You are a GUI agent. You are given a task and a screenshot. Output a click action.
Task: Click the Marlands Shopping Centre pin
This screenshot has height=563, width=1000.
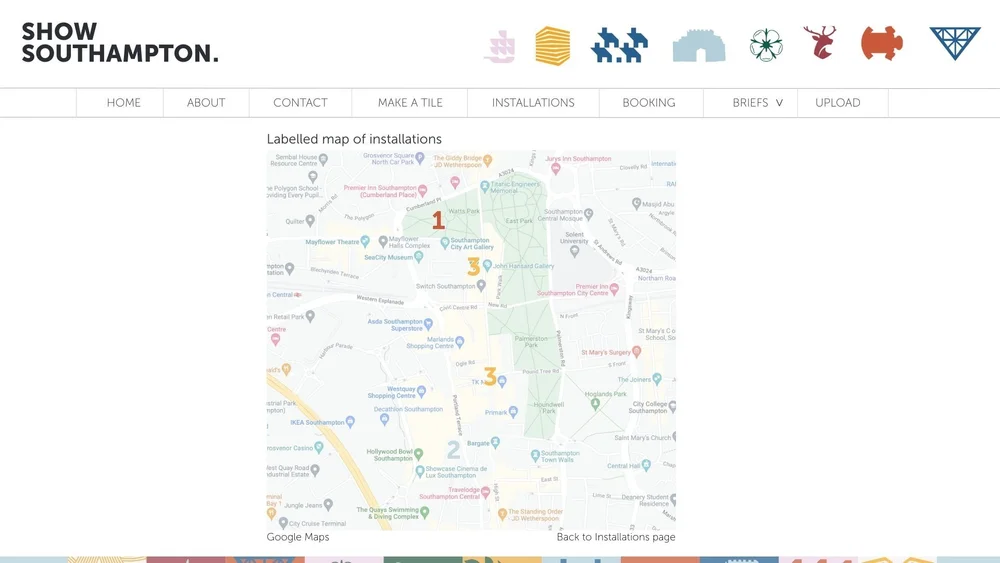(x=460, y=342)
